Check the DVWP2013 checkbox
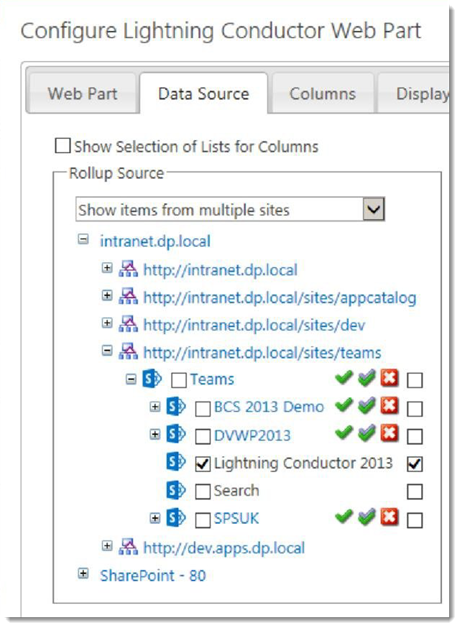The image size is (460, 628). point(203,436)
